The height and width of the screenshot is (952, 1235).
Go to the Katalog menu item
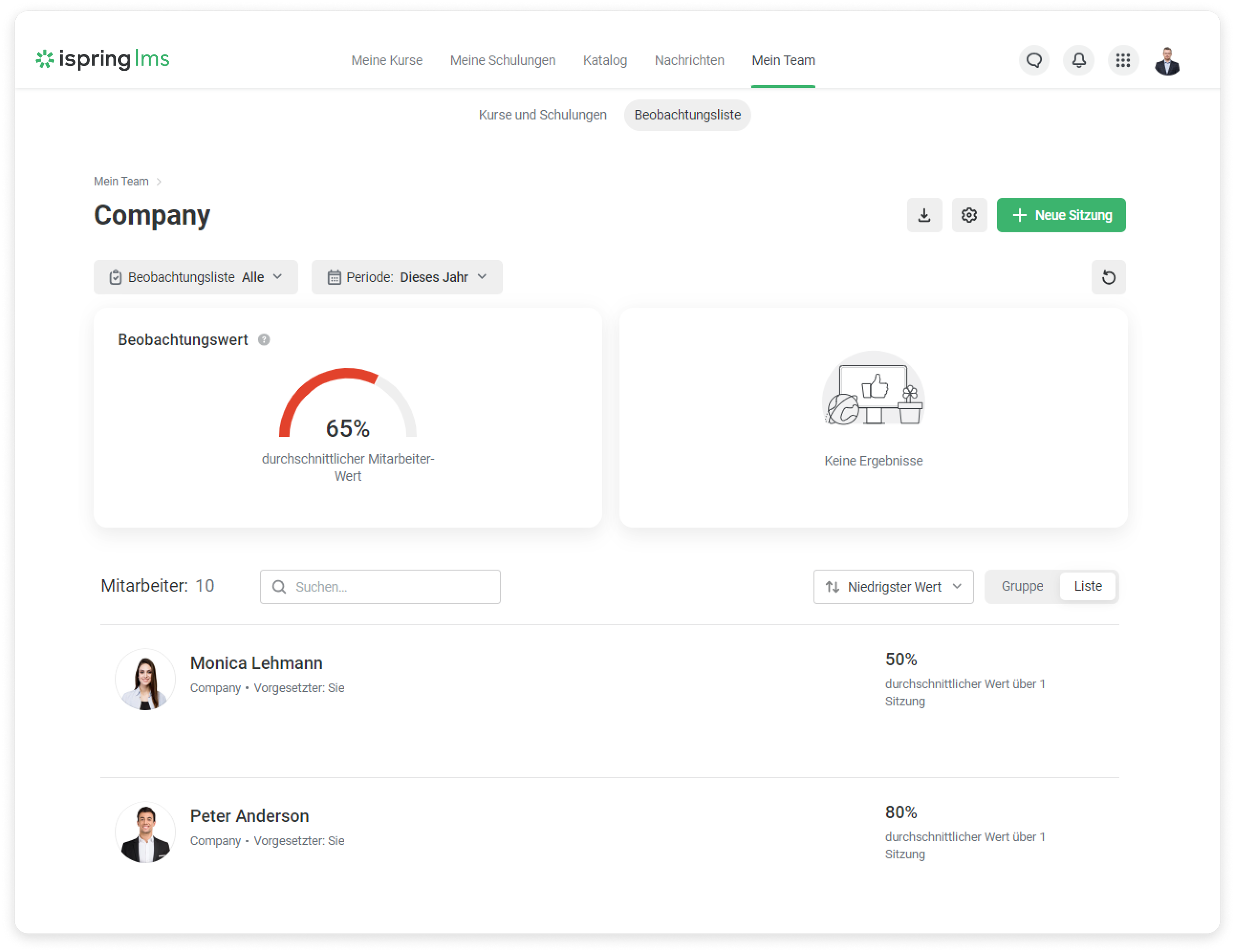[x=605, y=61]
